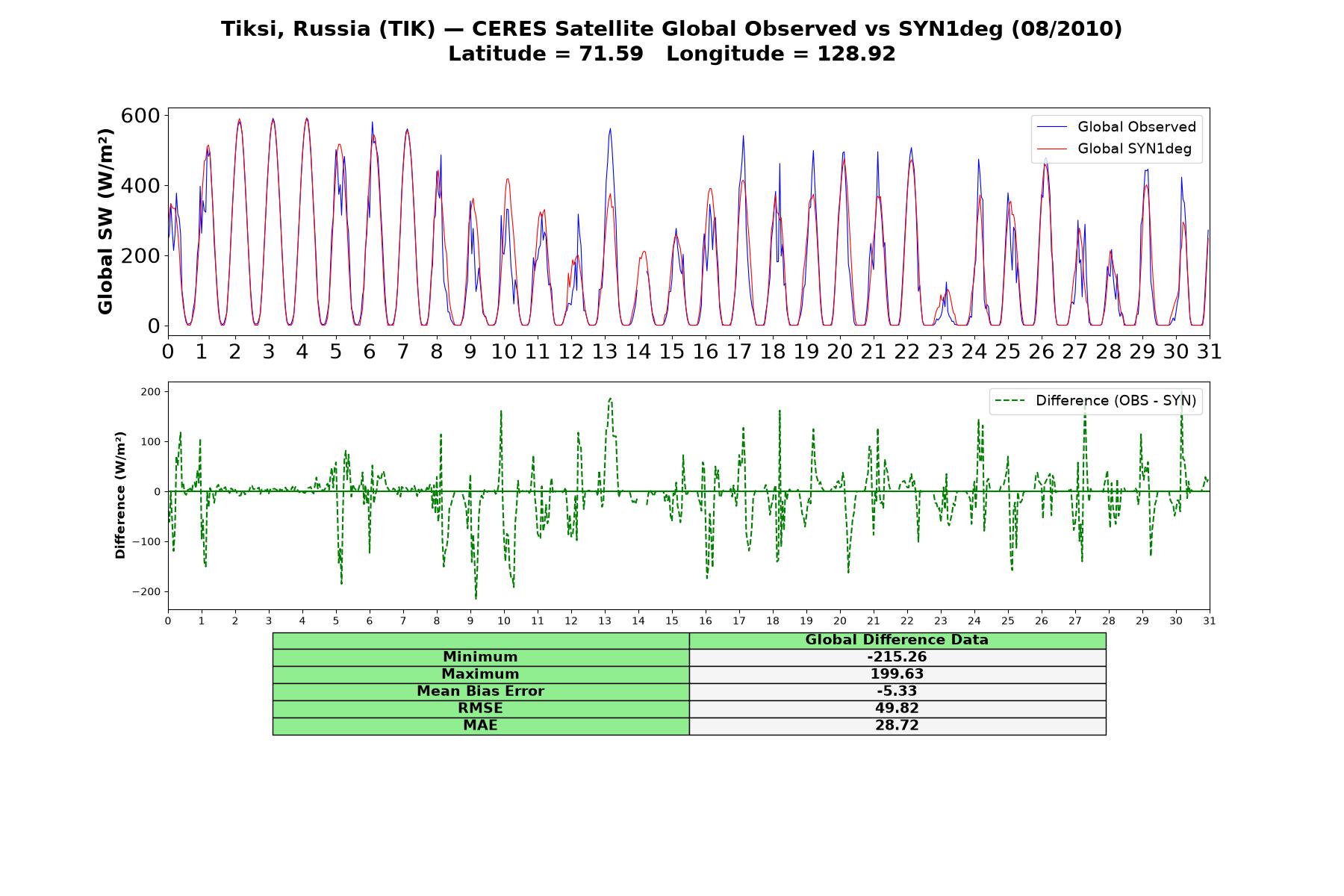Image resolution: width=1344 pixels, height=896 pixels.
Task: Click the Global Difference Data table header
Action: click(x=897, y=640)
